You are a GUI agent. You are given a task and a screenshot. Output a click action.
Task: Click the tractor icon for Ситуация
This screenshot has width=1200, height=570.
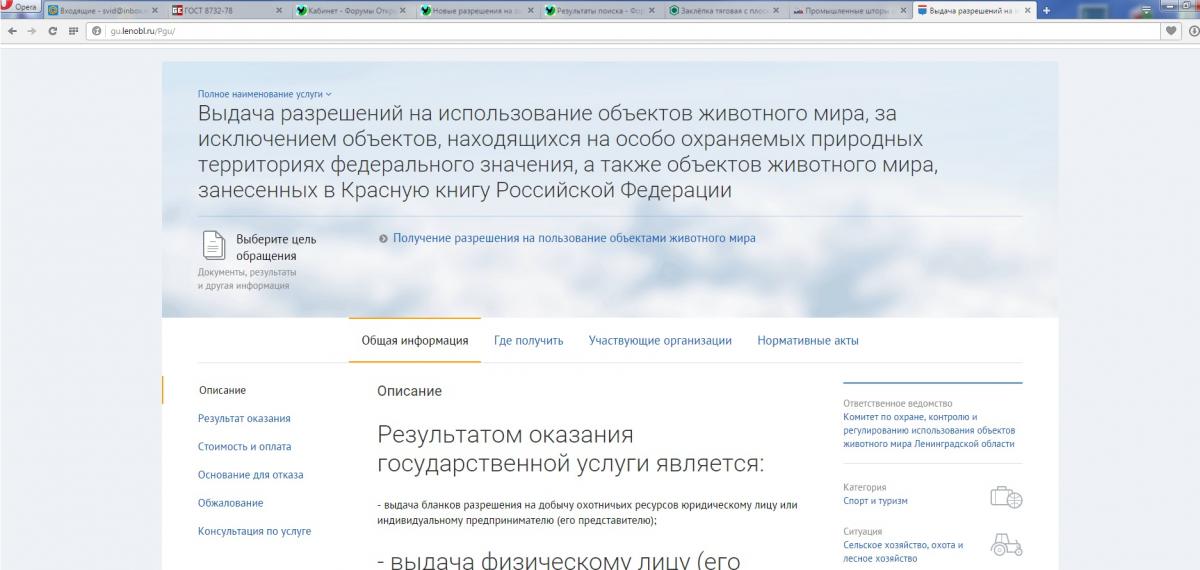(x=1005, y=544)
